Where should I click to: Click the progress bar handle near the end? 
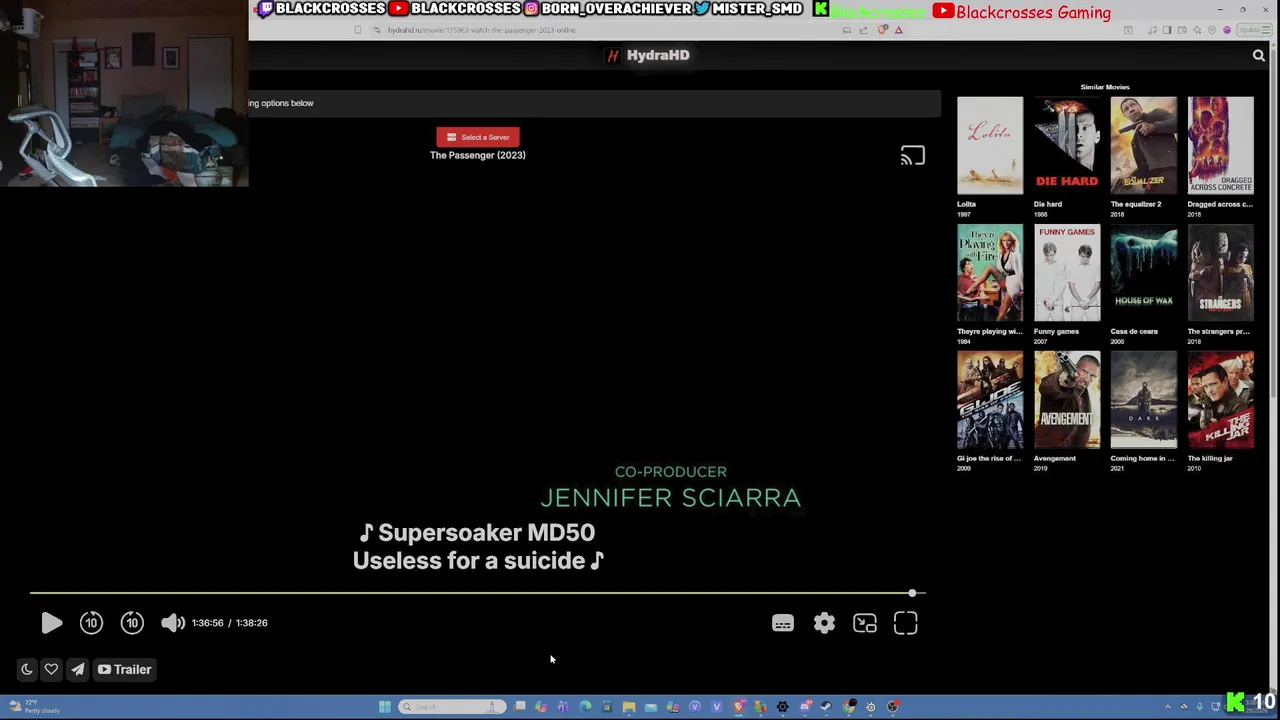pyautogui.click(x=912, y=593)
